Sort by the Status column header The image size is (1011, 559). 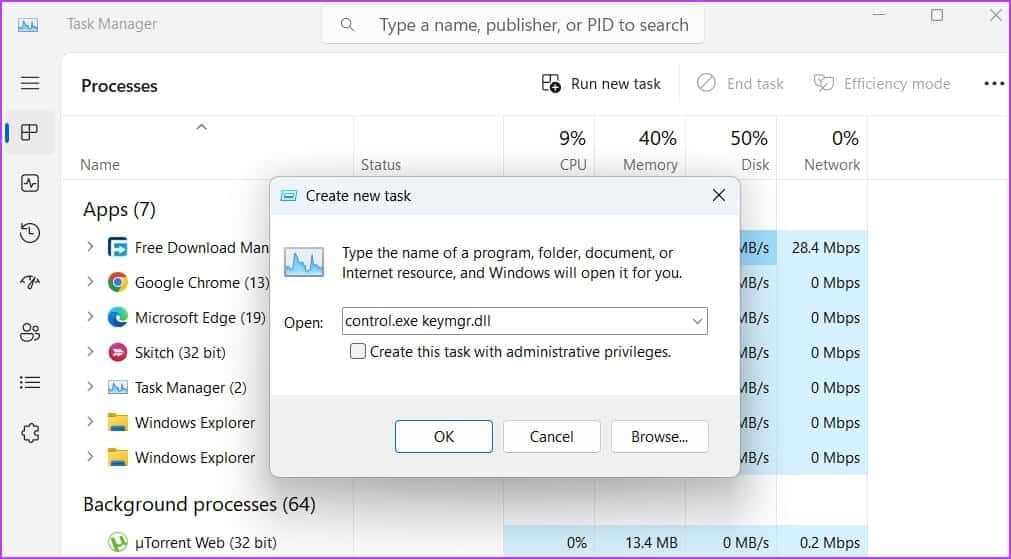[380, 165]
